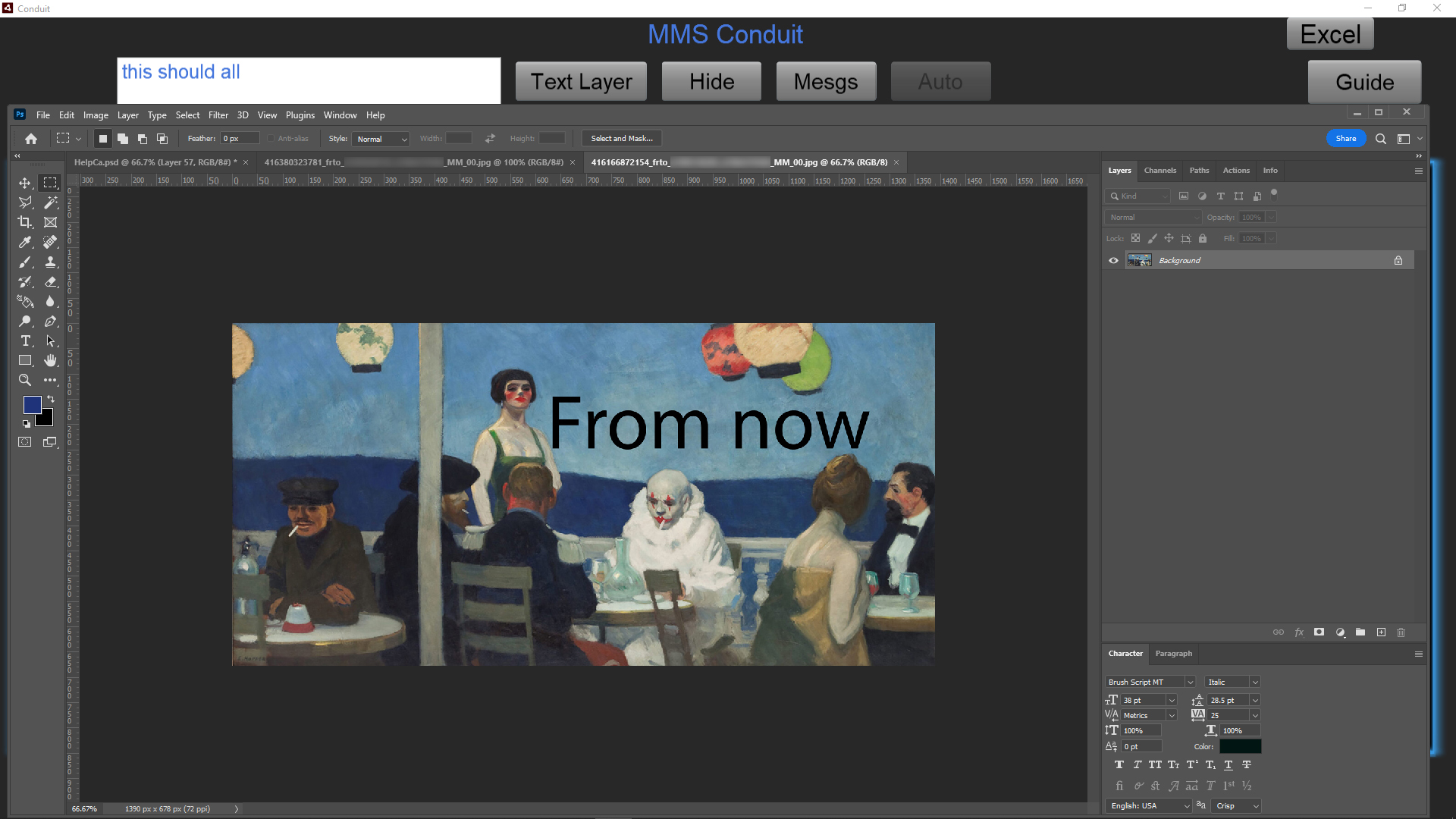Open the Filter menu
The image size is (1456, 819).
[x=218, y=115]
